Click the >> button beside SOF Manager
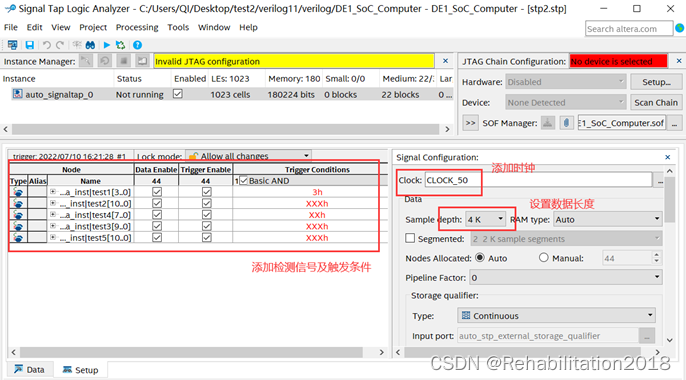The width and height of the screenshot is (686, 380). click(x=470, y=123)
